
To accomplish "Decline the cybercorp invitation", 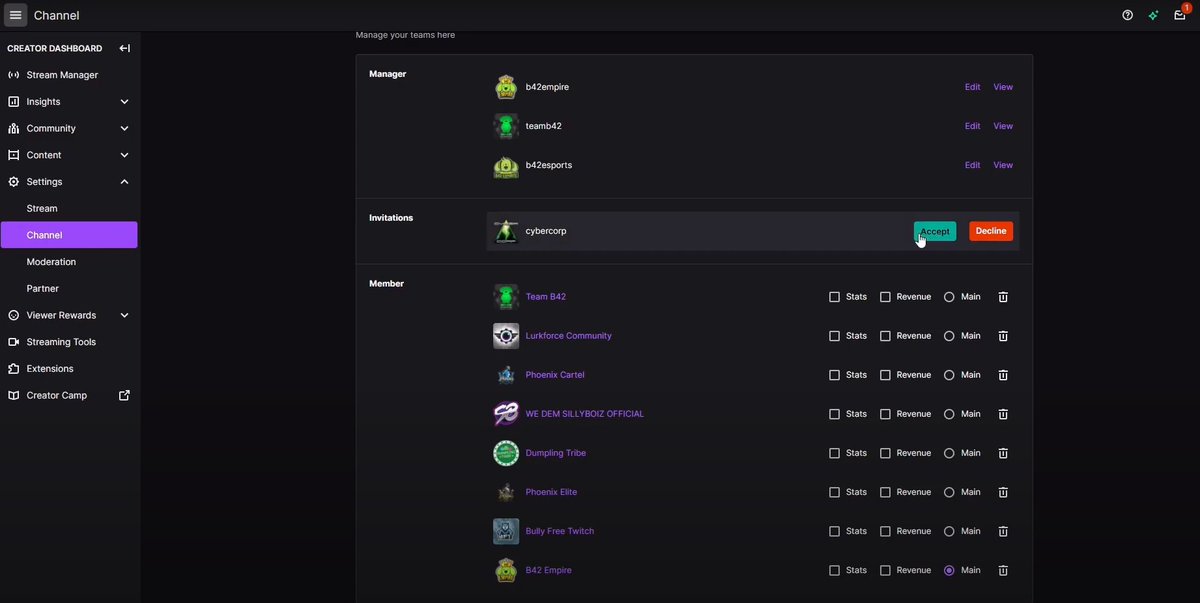I will tap(991, 231).
